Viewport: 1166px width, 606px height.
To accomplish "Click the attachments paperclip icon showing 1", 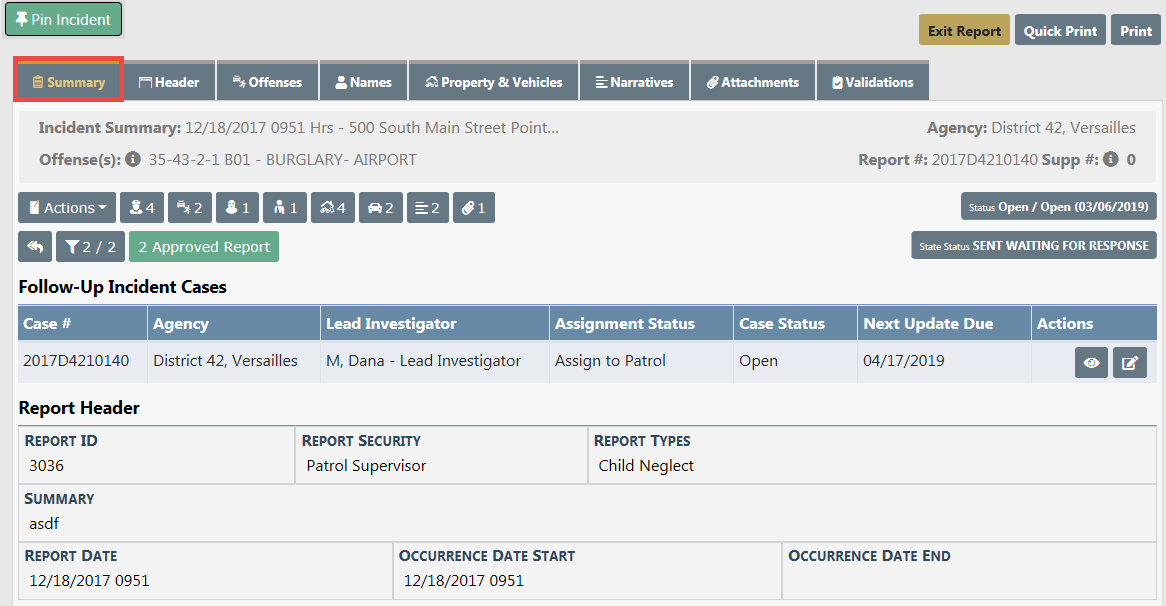I will click(x=474, y=208).
